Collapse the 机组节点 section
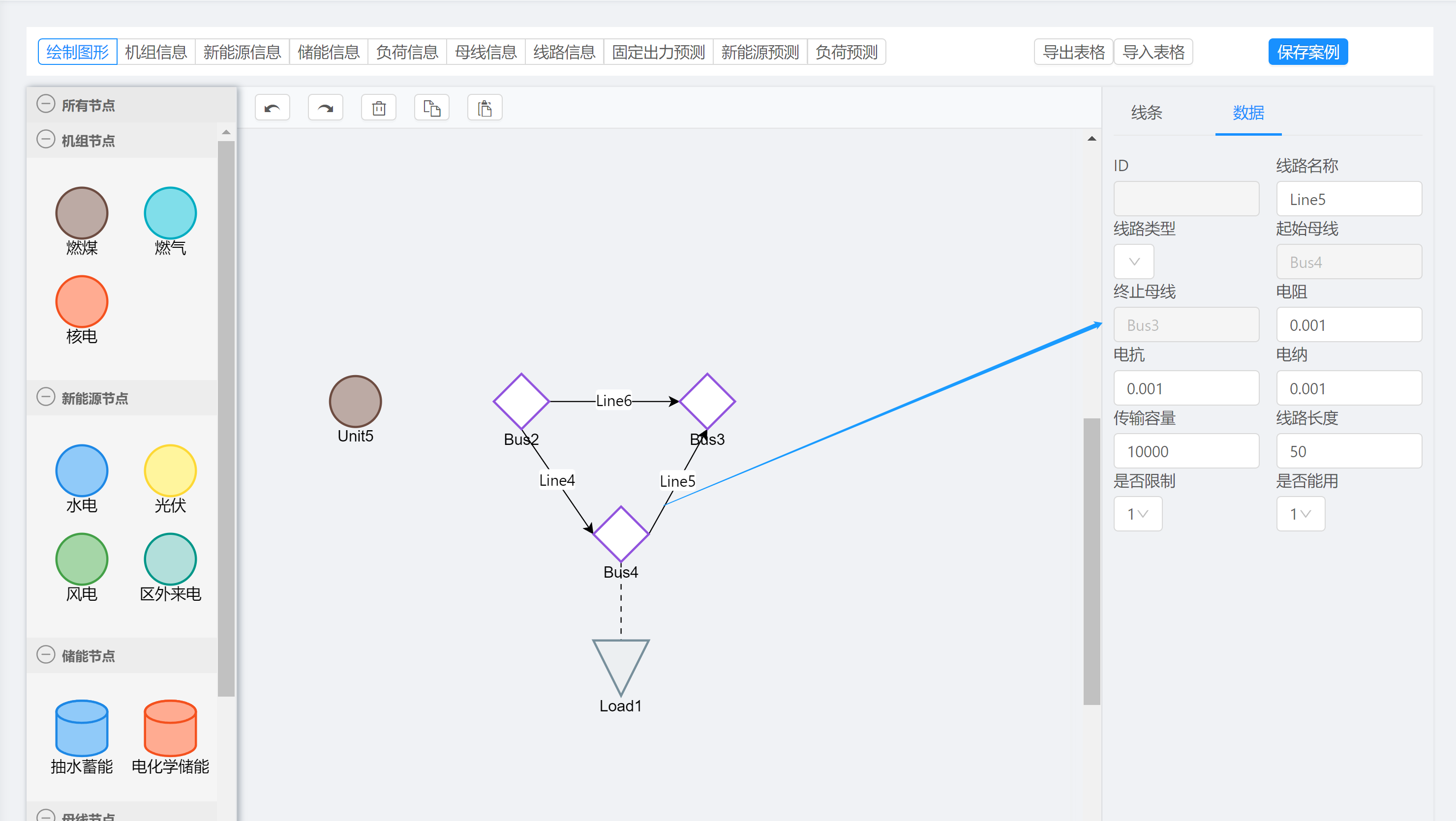Screen dimensions: 1456x821 click(x=45, y=140)
